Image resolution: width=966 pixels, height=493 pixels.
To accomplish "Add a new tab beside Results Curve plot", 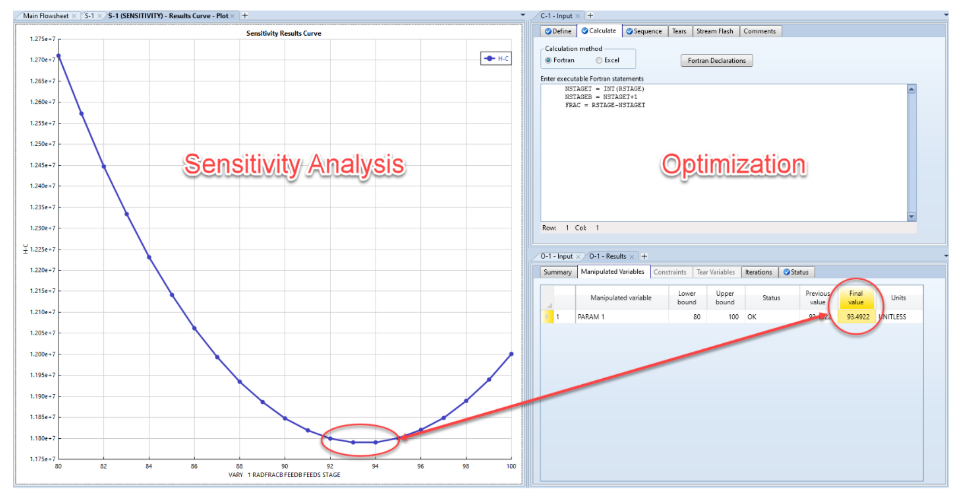I will pyautogui.click(x=245, y=15).
